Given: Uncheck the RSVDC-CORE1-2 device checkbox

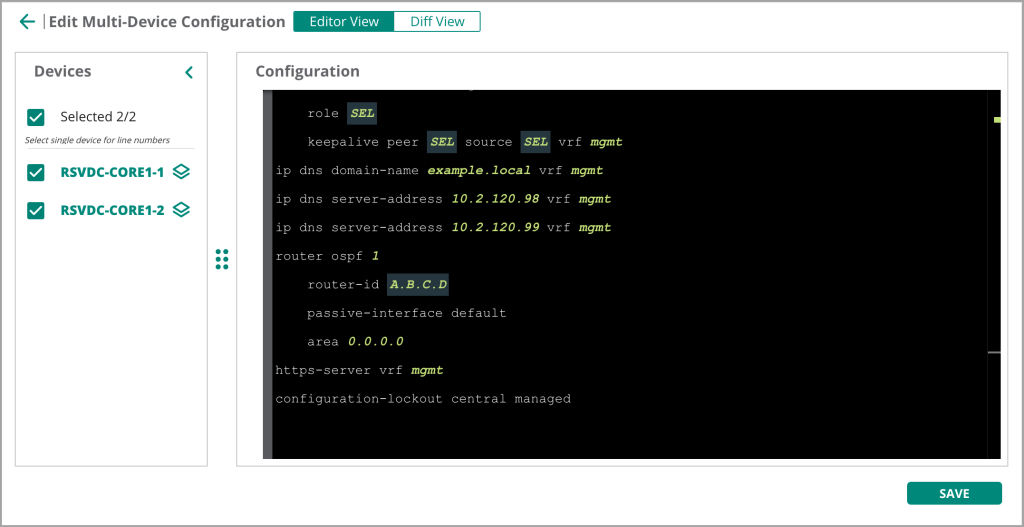Looking at the screenshot, I should pos(36,210).
